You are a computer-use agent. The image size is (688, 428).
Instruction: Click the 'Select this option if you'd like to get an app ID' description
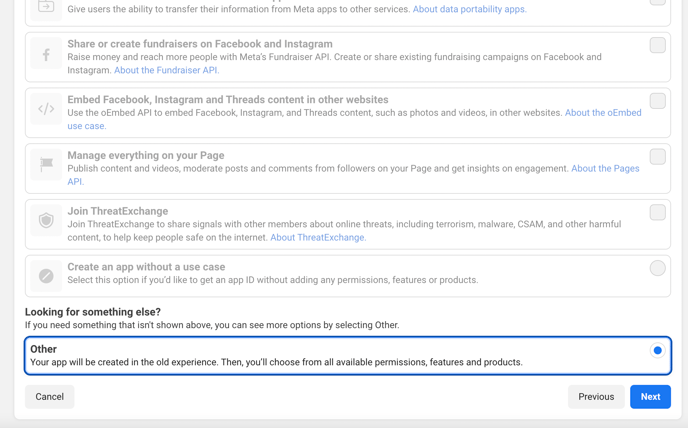272,280
